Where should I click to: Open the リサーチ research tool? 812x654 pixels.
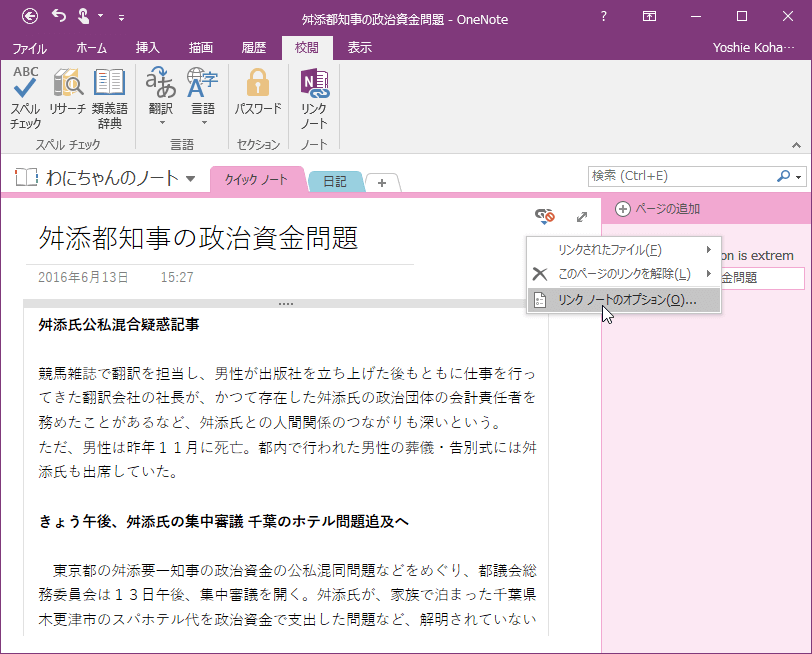[67, 91]
